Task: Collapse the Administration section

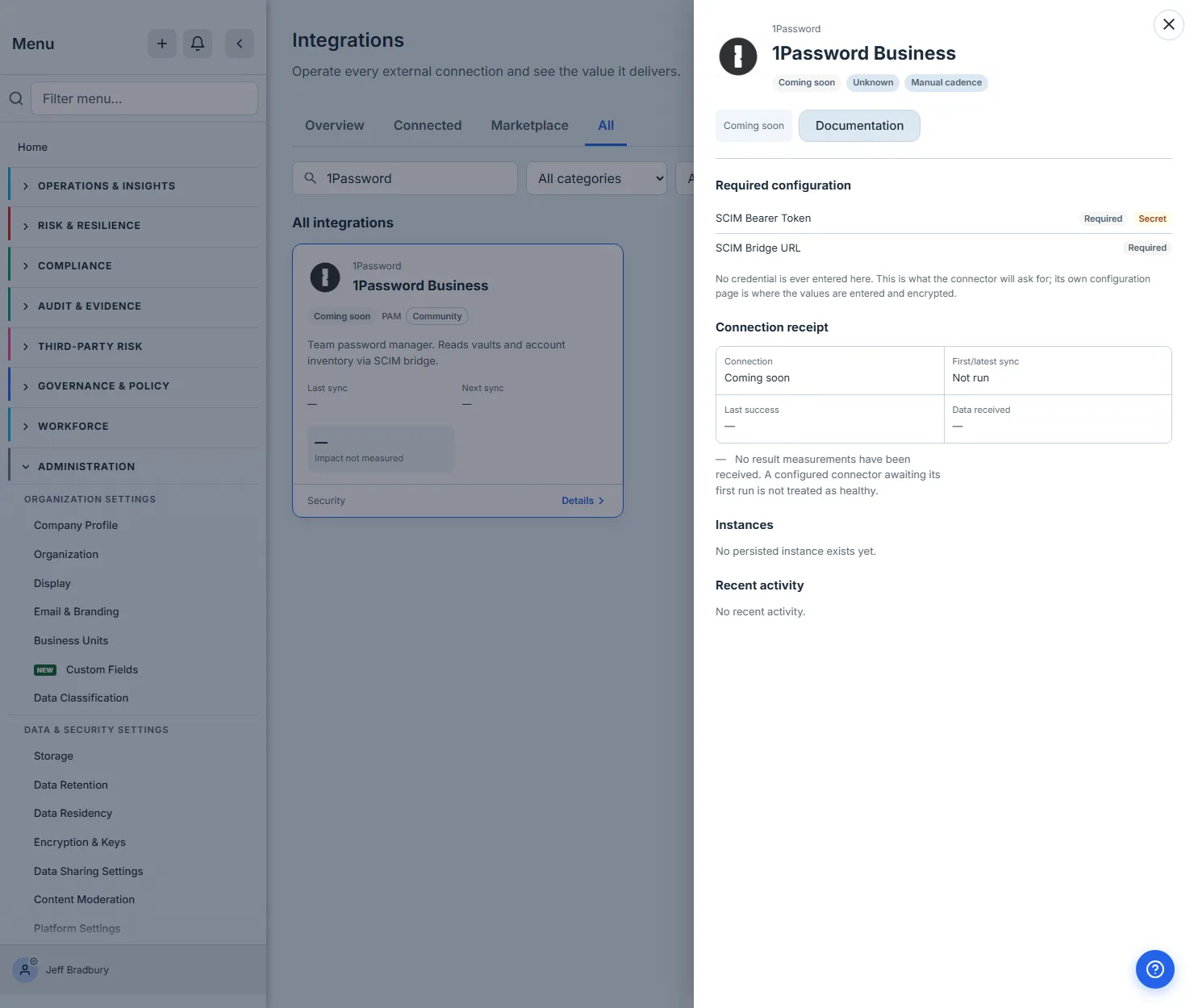Action: coord(134,467)
